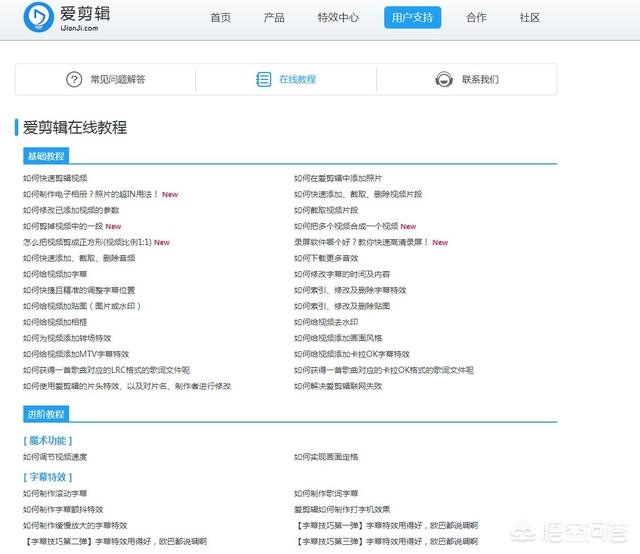Select the 用户支持 navigation tab

click(412, 18)
